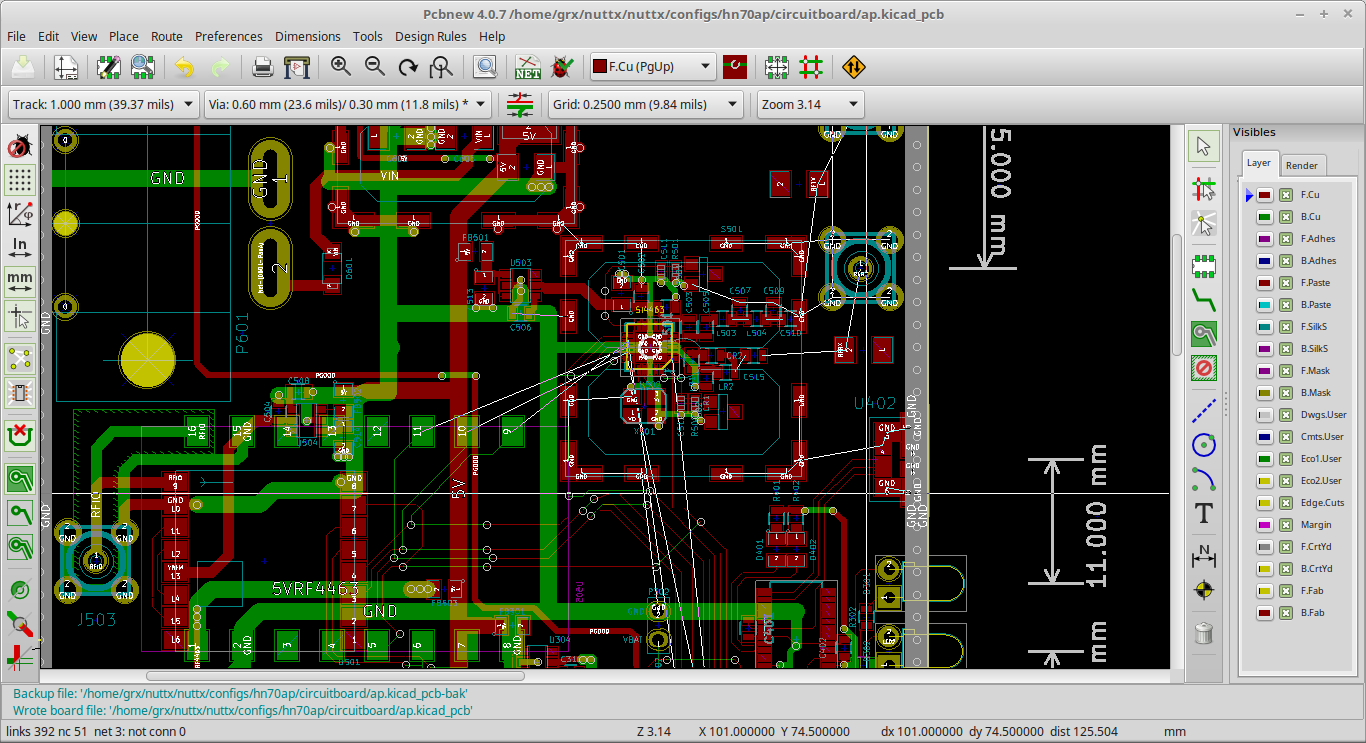This screenshot has width=1366, height=743.
Task: Open the Route menu
Action: tap(167, 36)
